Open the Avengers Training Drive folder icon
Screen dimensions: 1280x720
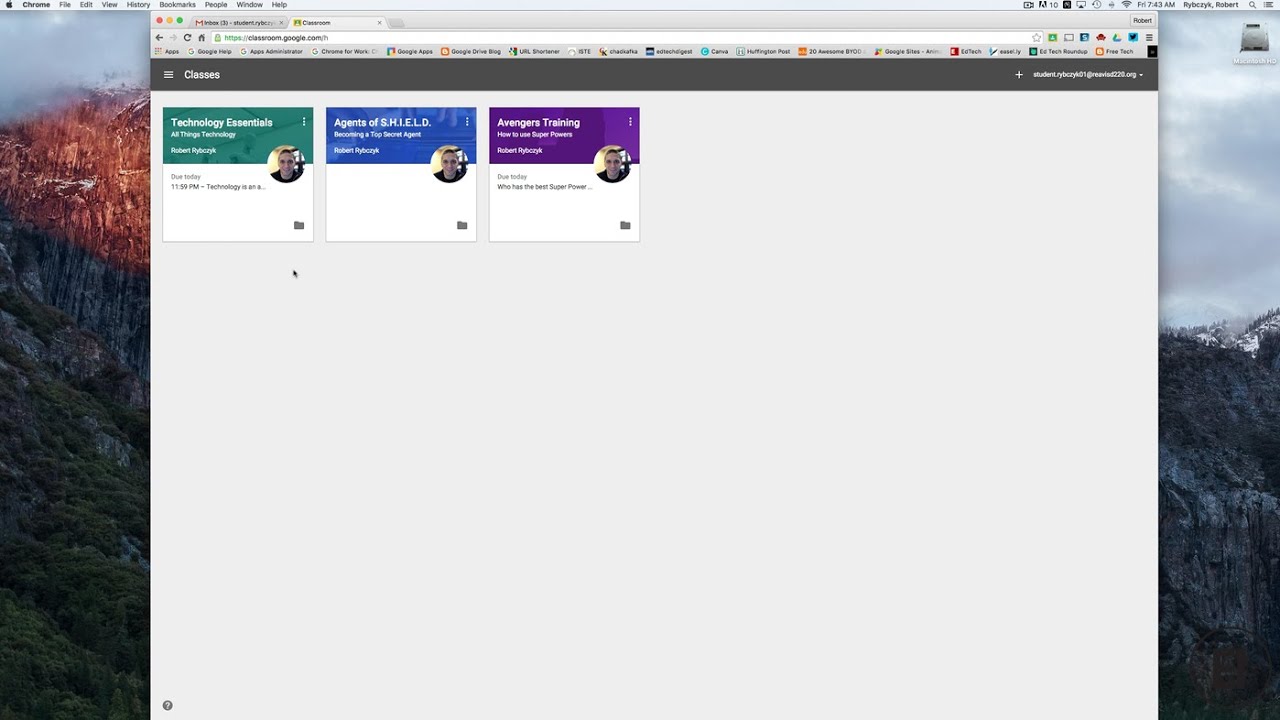625,225
